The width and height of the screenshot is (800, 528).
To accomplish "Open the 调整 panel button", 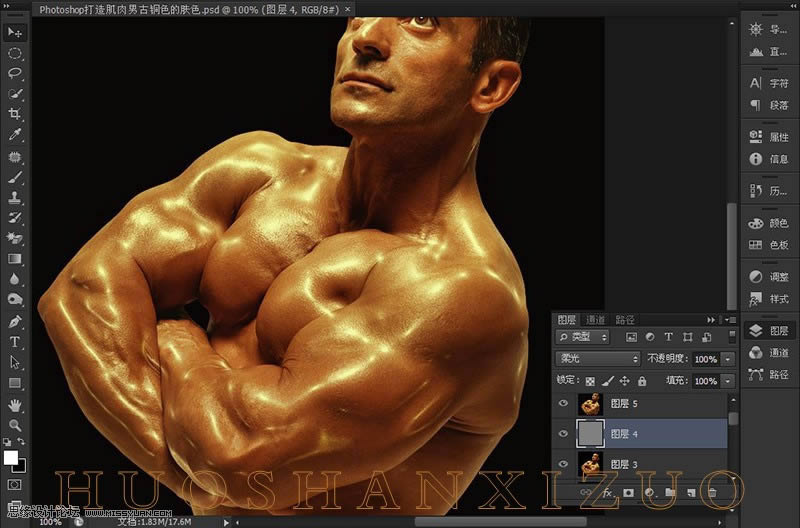I will pos(768,277).
